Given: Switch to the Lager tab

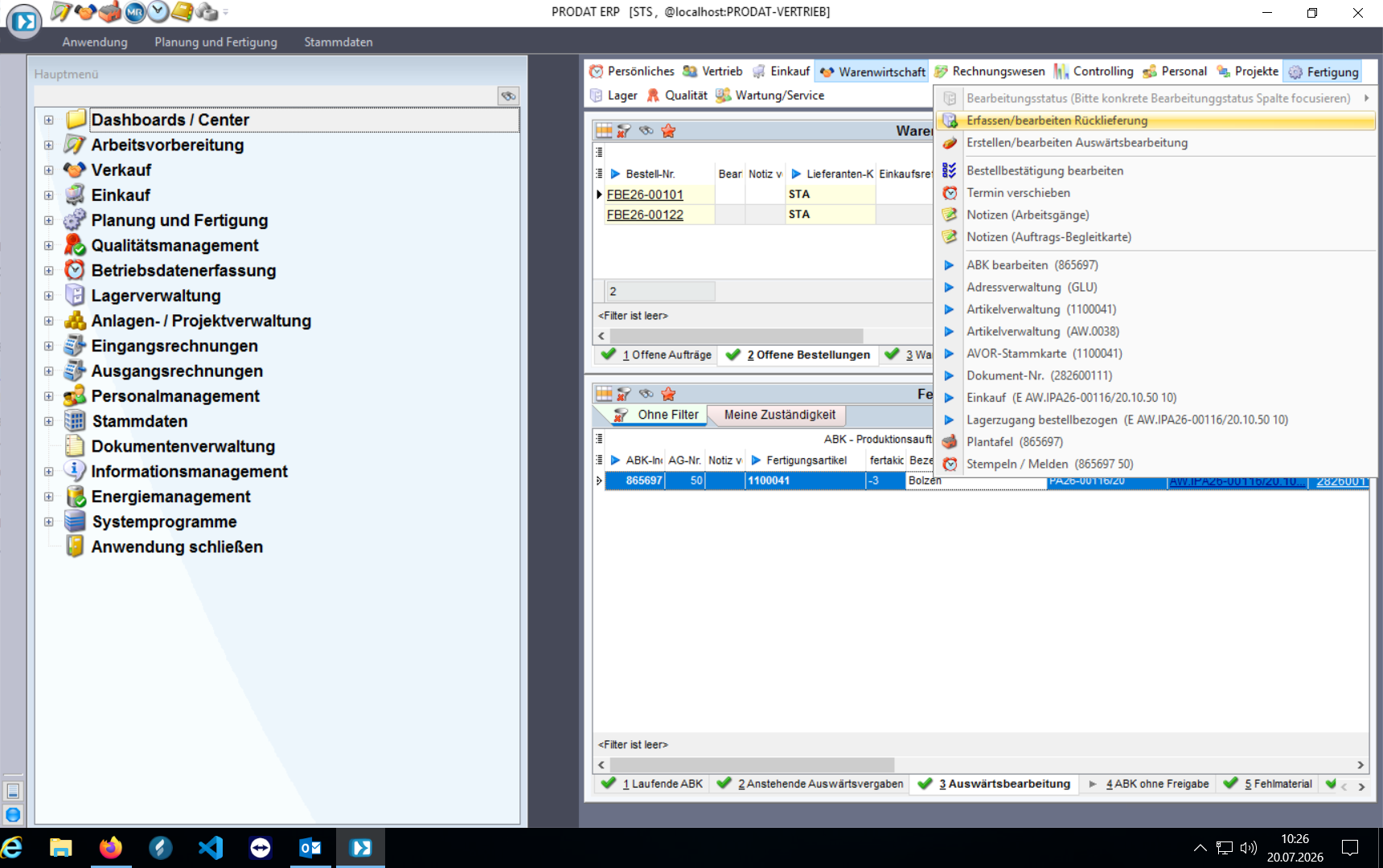Looking at the screenshot, I should click(x=614, y=95).
